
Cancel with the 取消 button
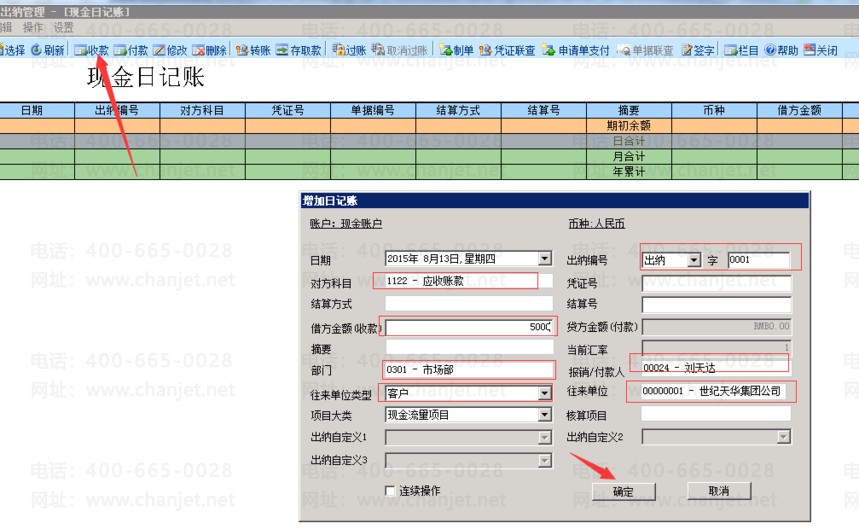tap(719, 491)
